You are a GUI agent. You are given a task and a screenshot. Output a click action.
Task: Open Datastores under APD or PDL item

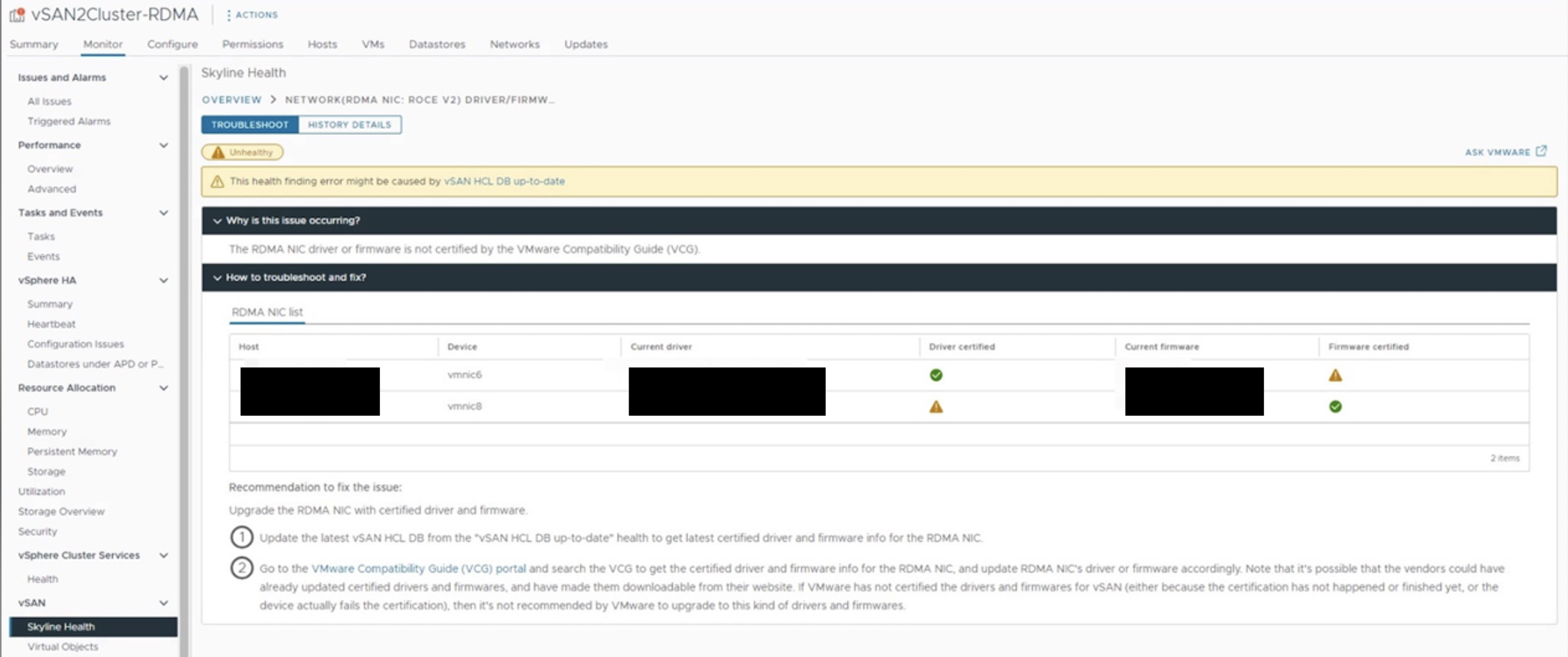click(95, 364)
